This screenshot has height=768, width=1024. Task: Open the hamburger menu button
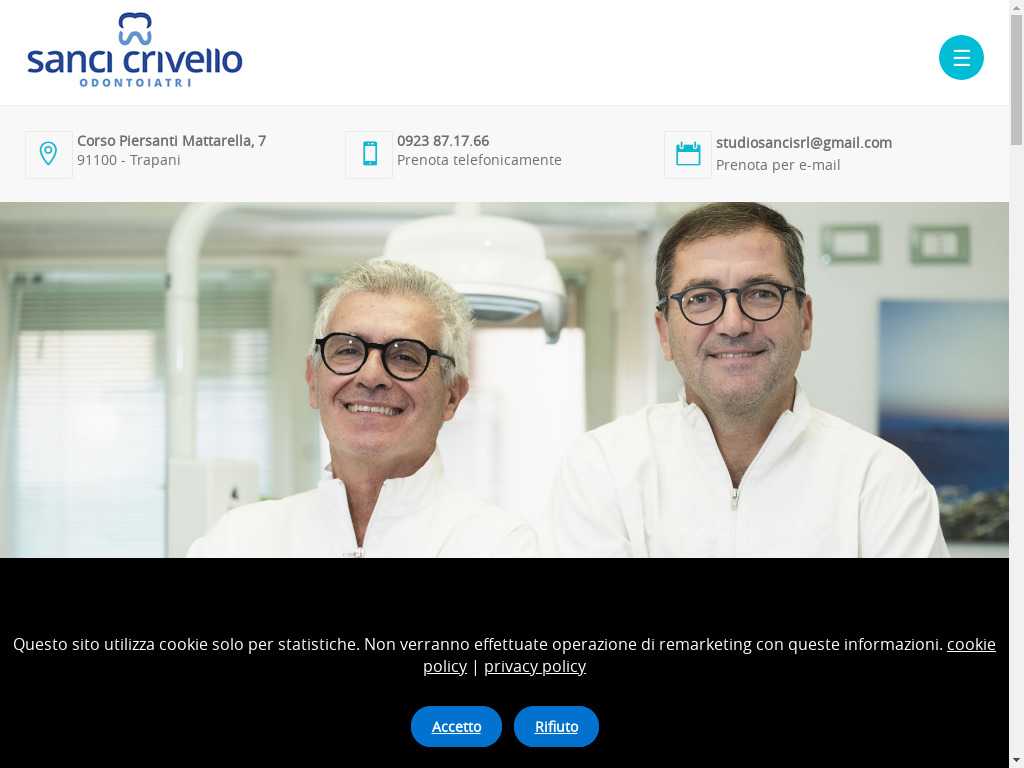(x=961, y=57)
